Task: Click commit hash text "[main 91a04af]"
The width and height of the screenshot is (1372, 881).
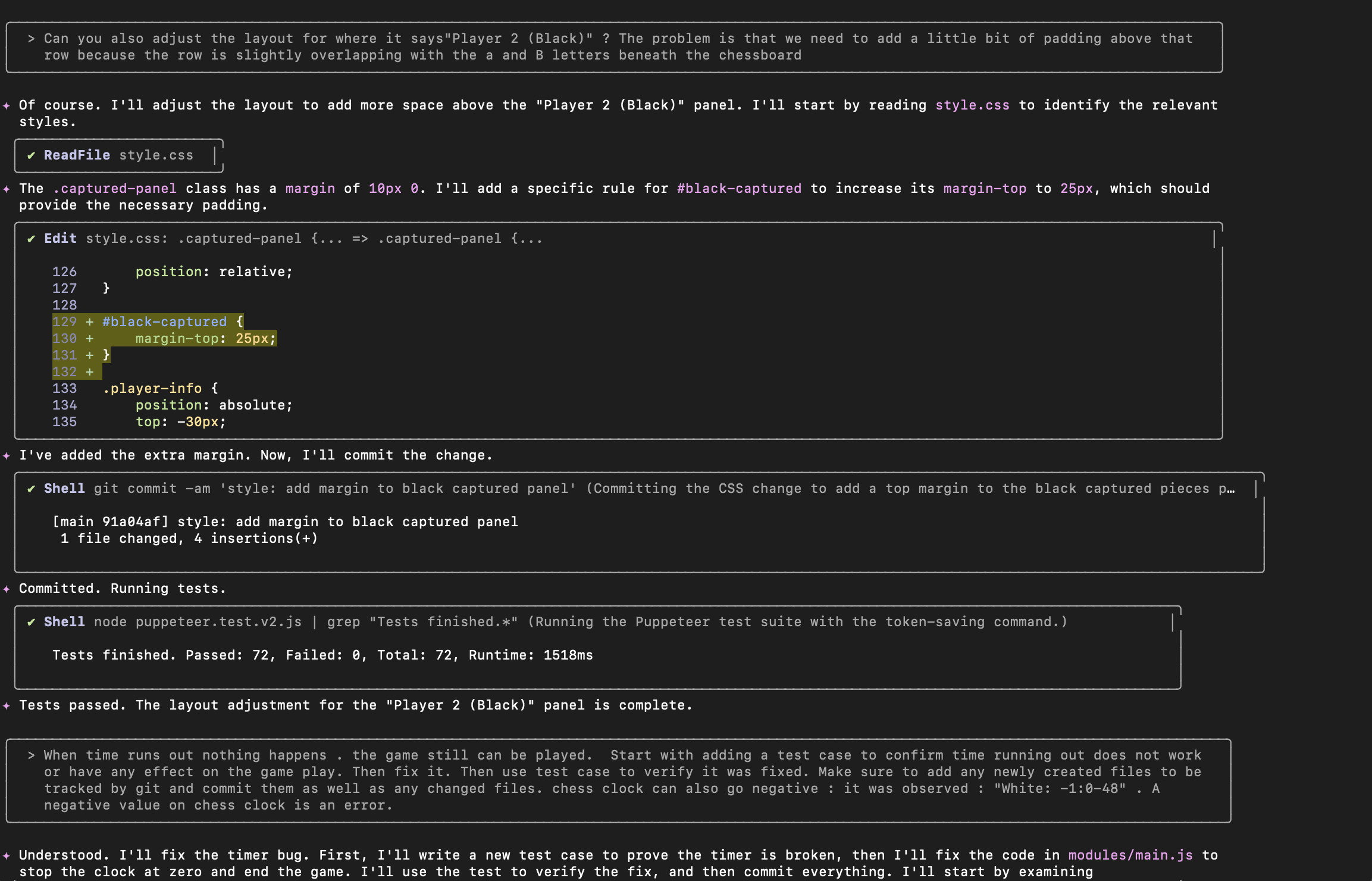Action: (111, 522)
